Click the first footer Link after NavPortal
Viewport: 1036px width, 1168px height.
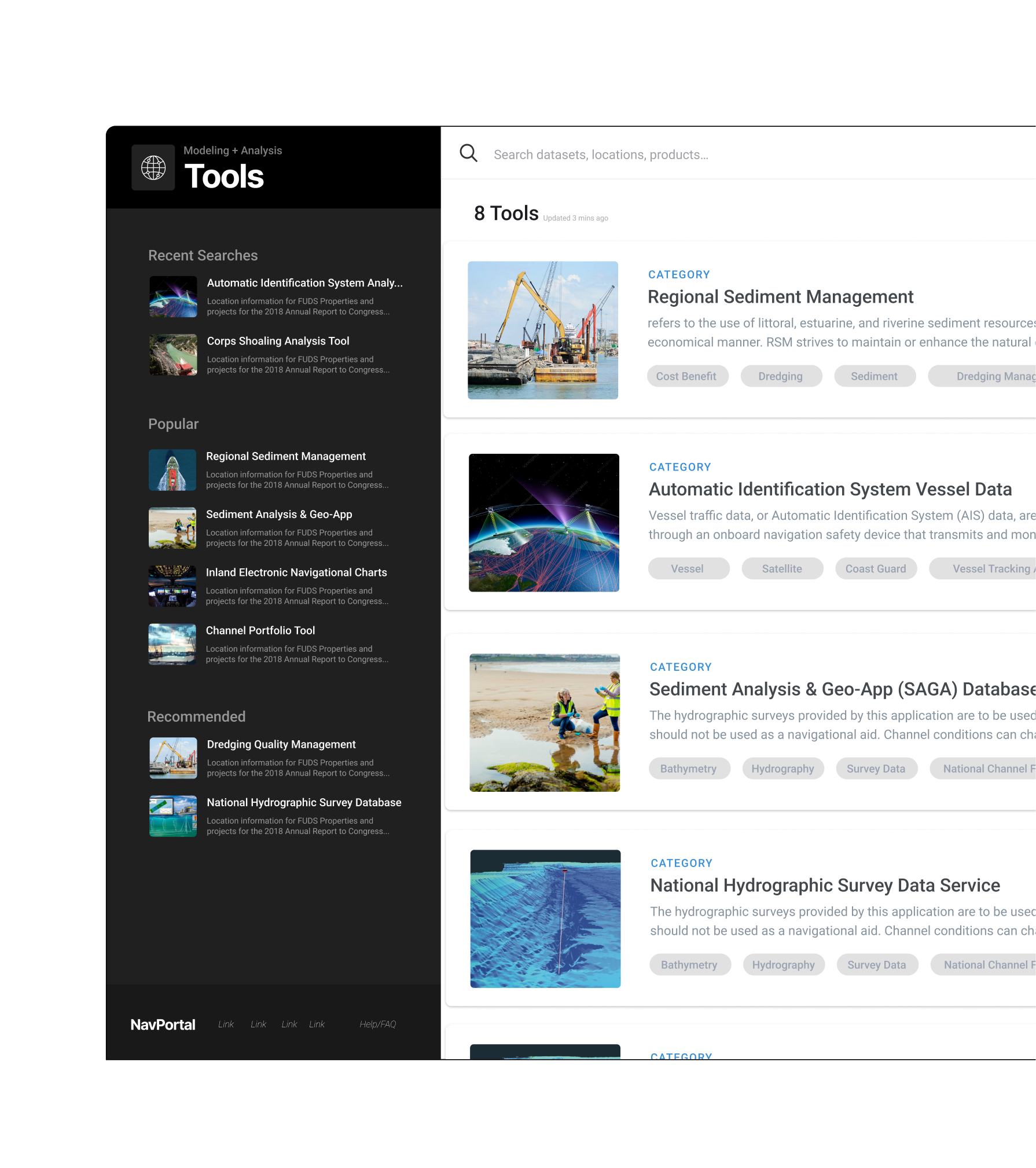[226, 1024]
